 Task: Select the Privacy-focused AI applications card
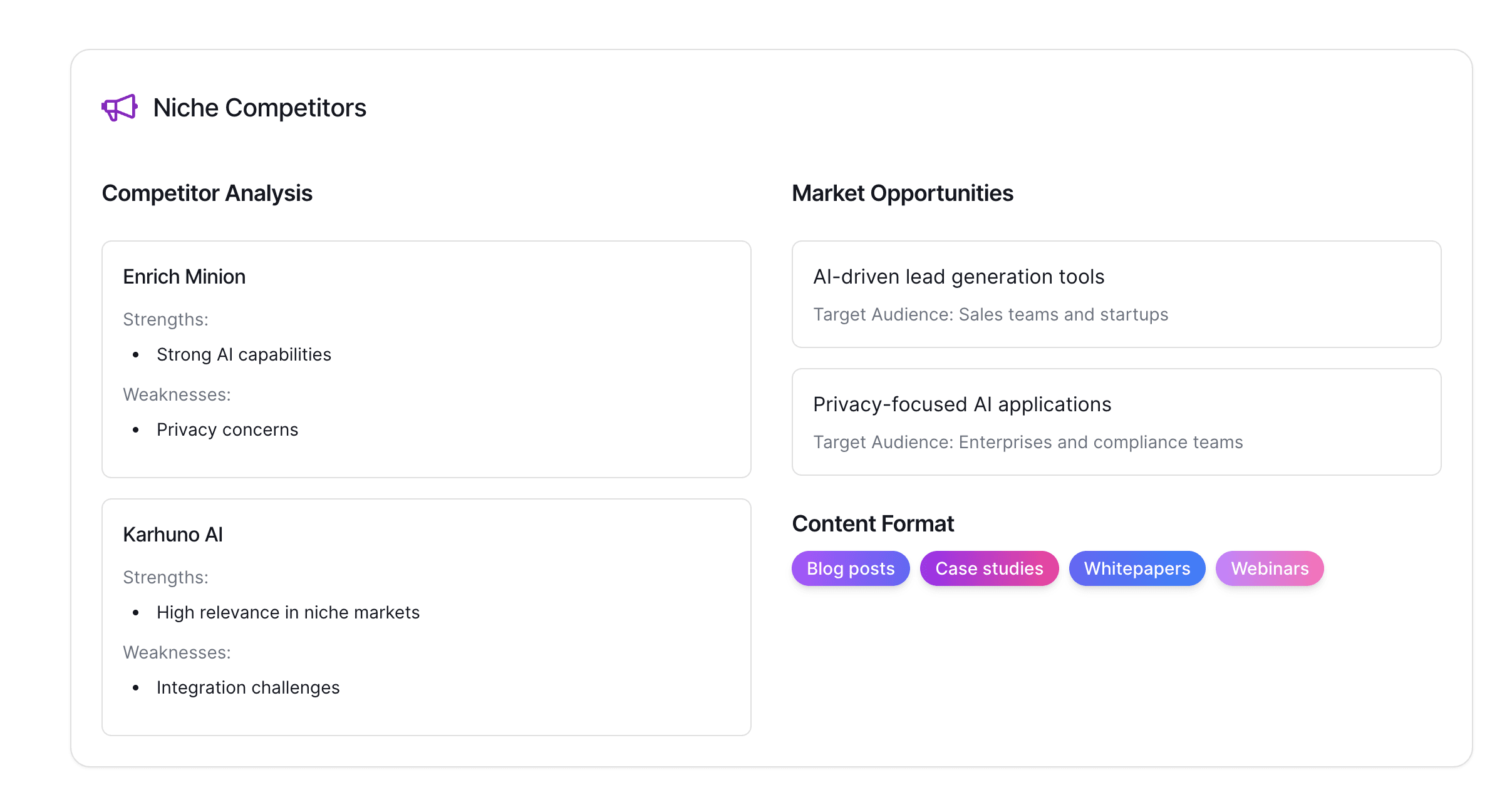pos(1116,421)
